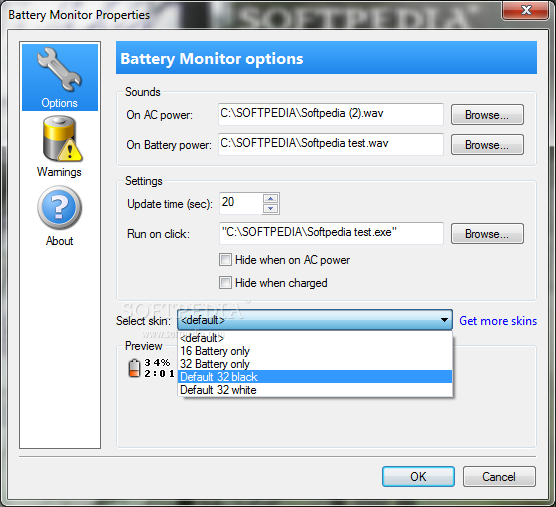Choose Default 32 white skin

click(315, 390)
